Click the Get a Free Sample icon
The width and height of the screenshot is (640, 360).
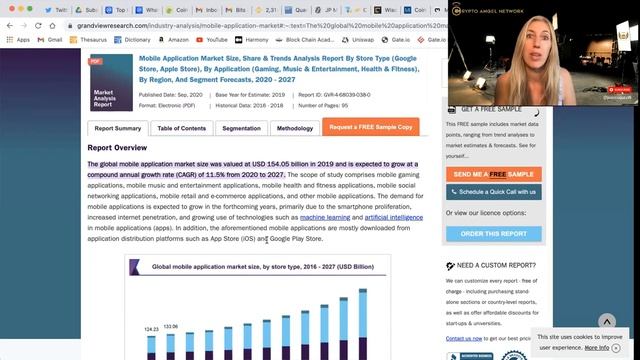coord(452,109)
